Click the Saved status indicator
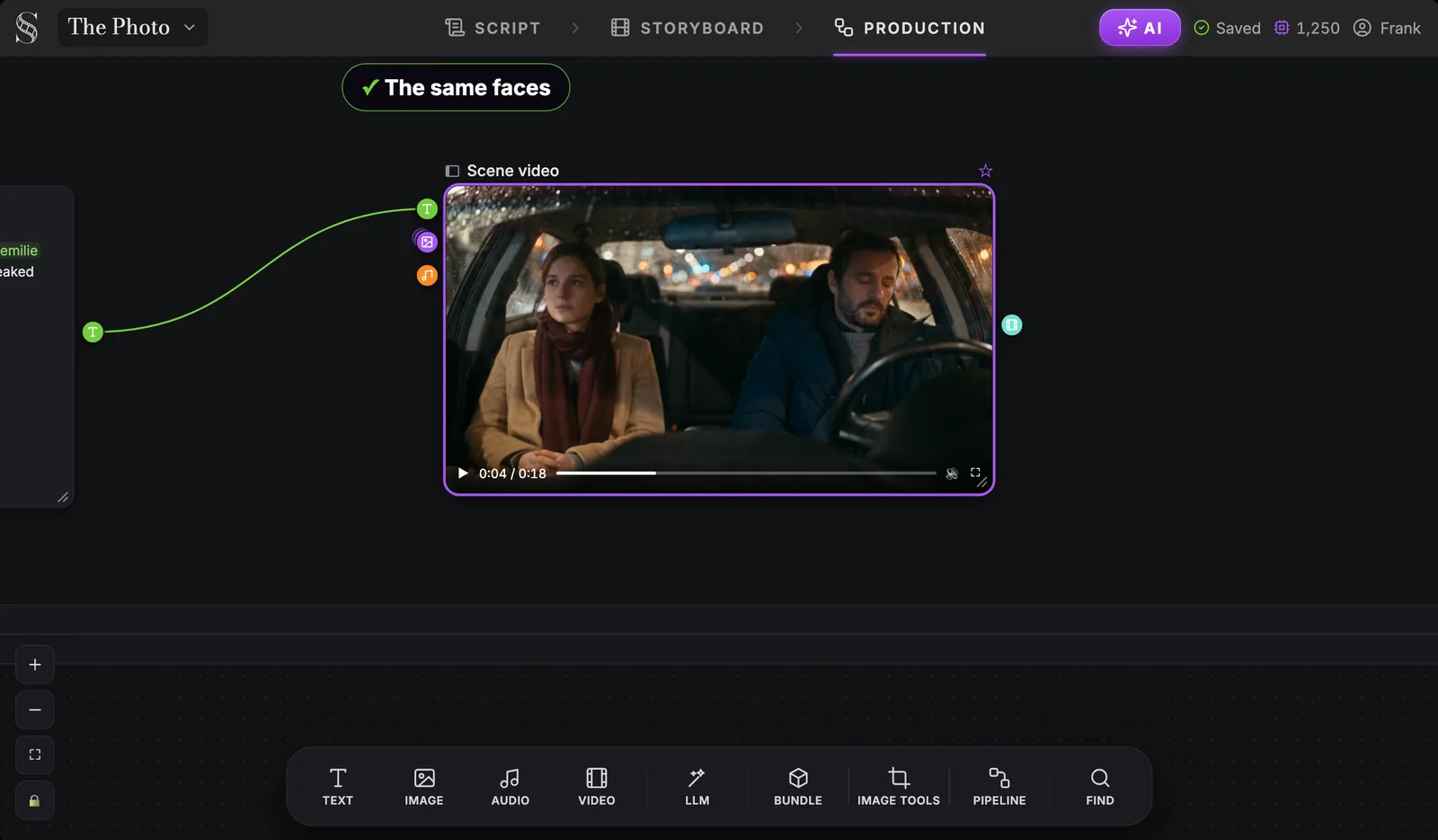 coord(1227,28)
